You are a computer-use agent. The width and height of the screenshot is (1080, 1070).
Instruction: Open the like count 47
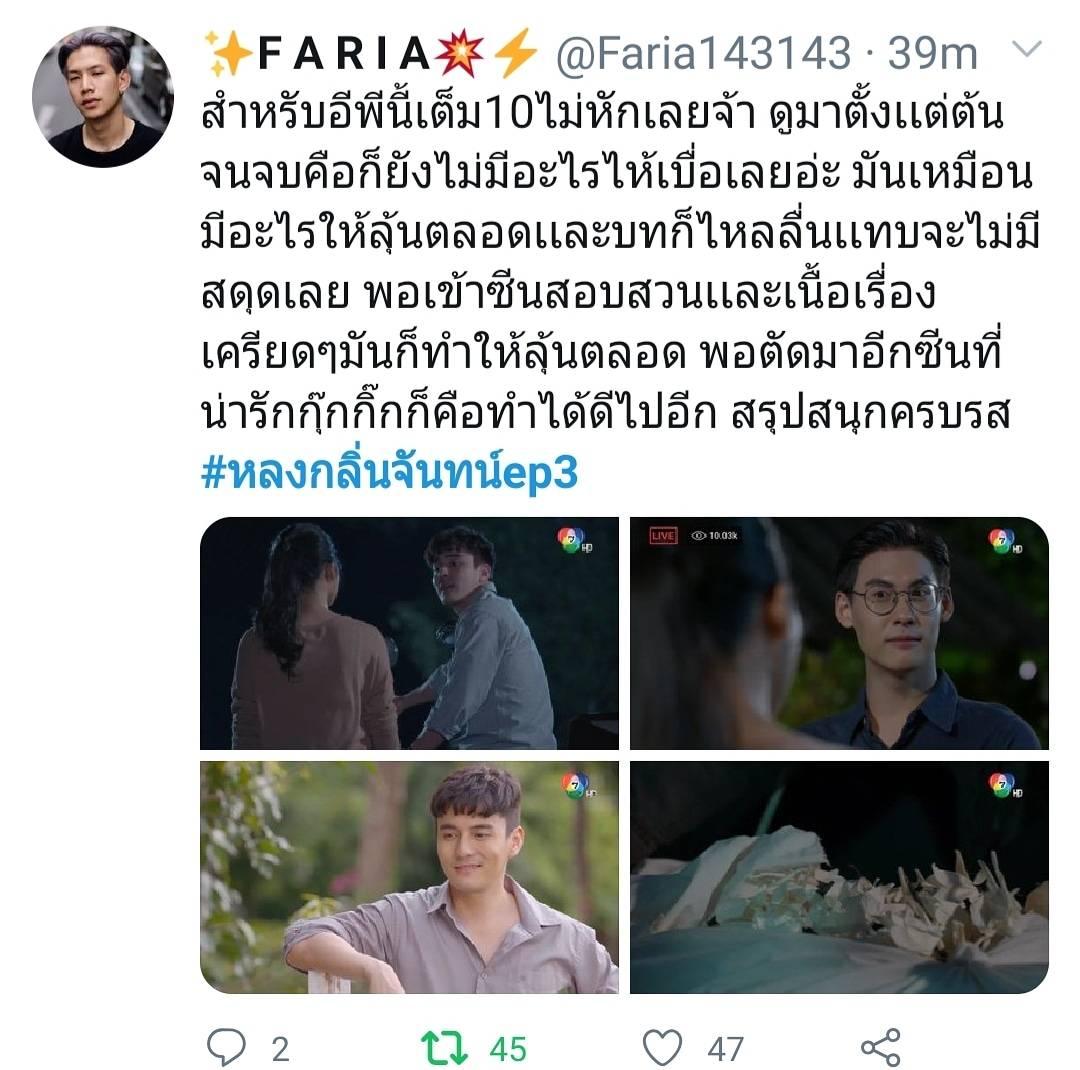coord(725,1049)
